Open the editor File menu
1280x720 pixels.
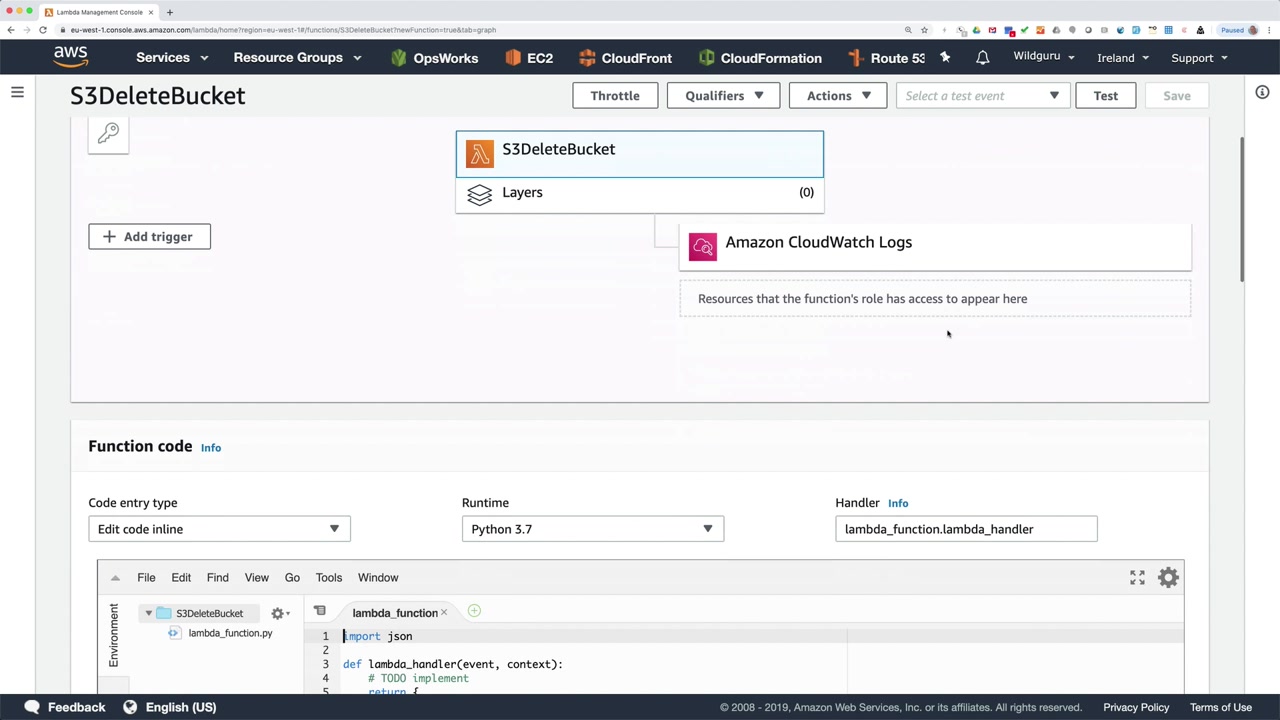pyautogui.click(x=146, y=577)
